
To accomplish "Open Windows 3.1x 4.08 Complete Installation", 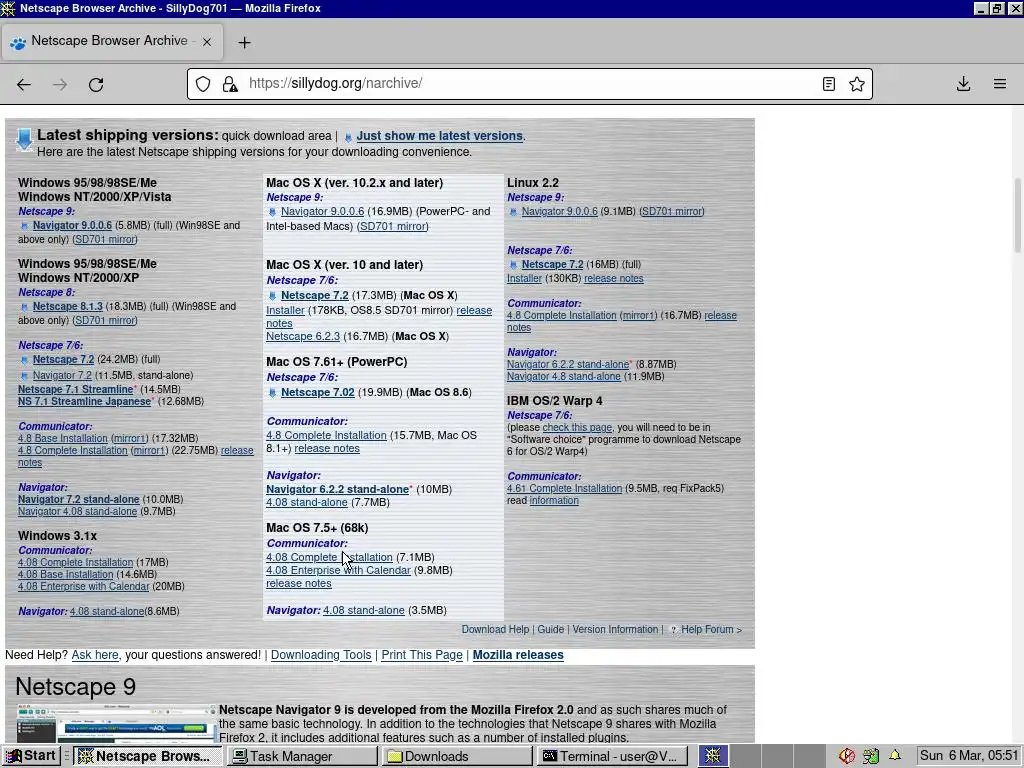I will [x=75, y=562].
